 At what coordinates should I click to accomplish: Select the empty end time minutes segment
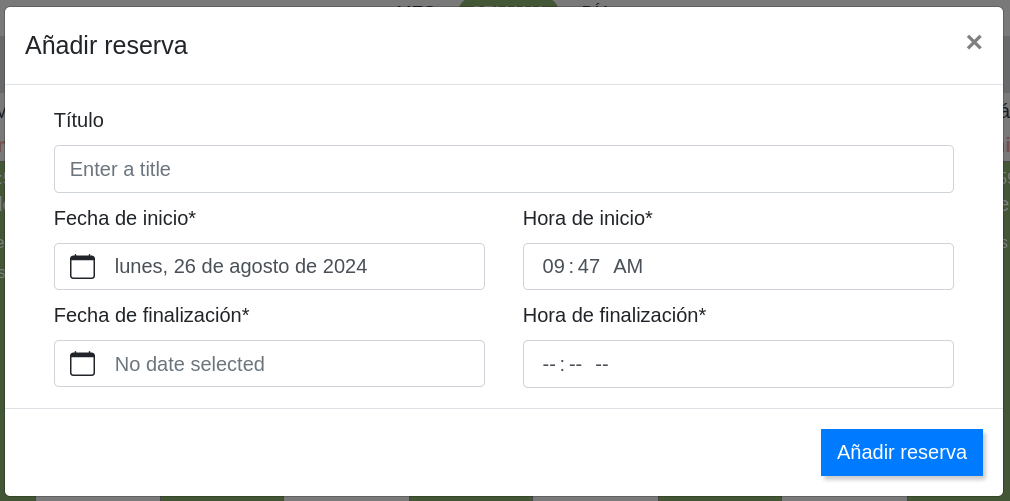(576, 364)
